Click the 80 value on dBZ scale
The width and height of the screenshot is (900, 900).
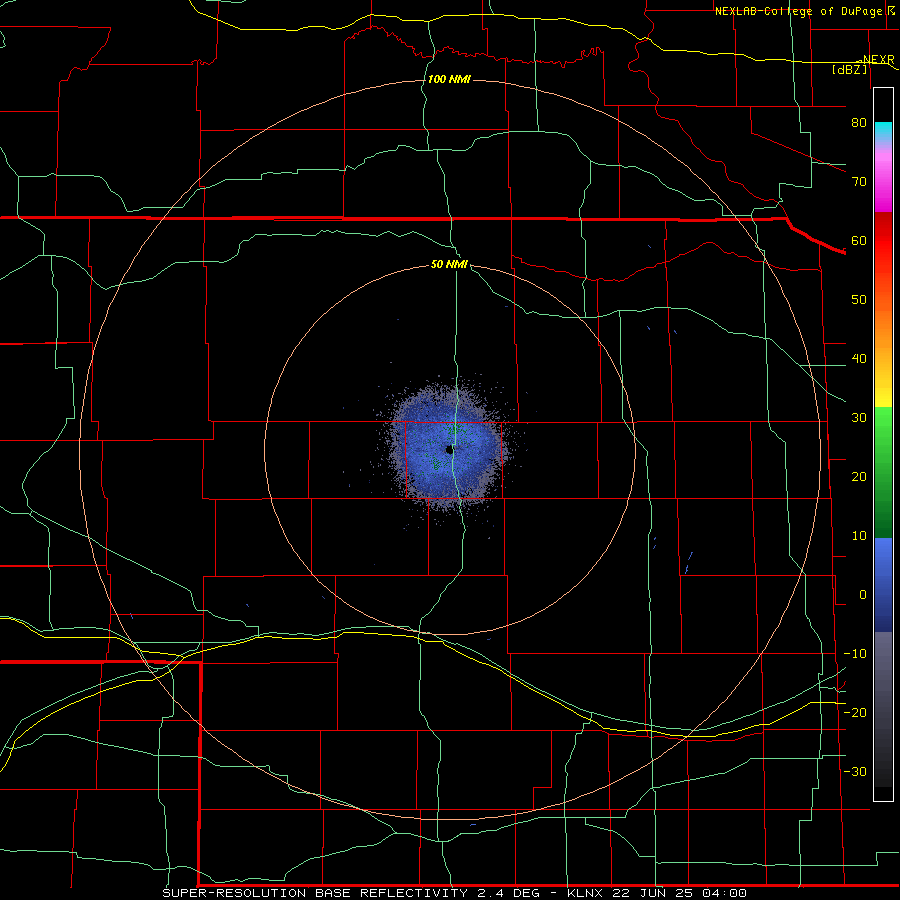tap(859, 122)
